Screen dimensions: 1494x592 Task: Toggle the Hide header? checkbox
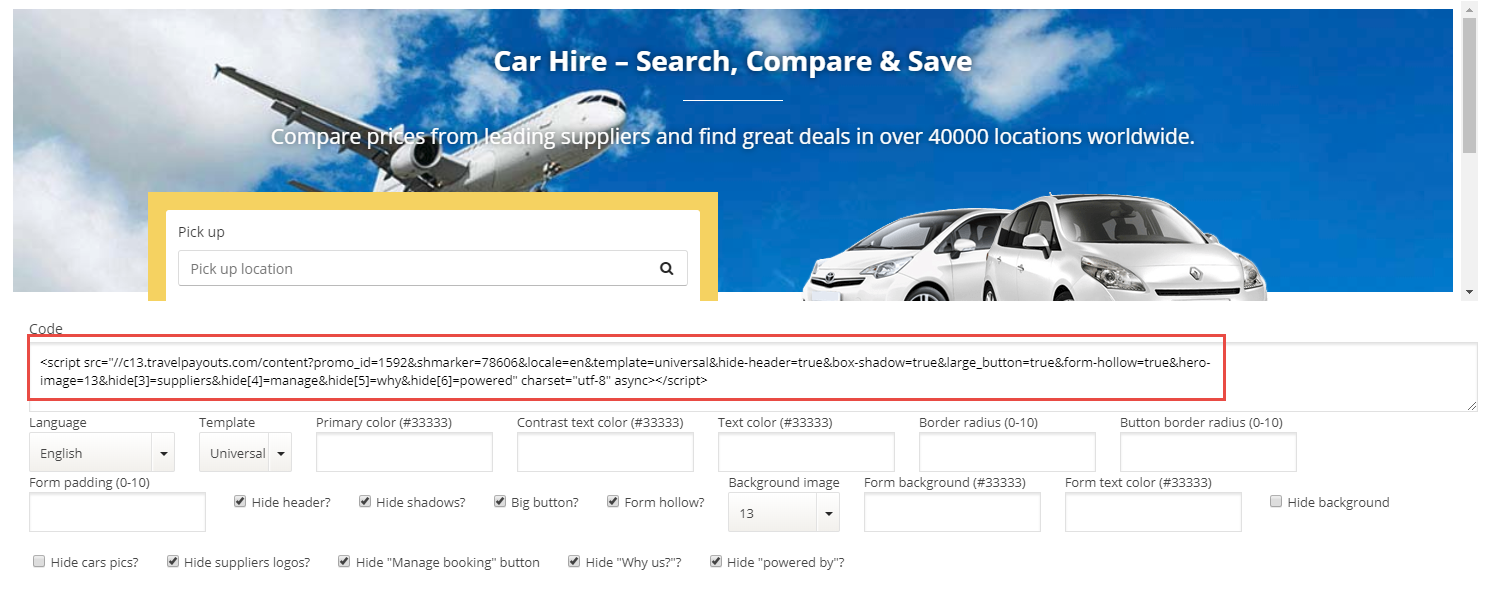240,501
